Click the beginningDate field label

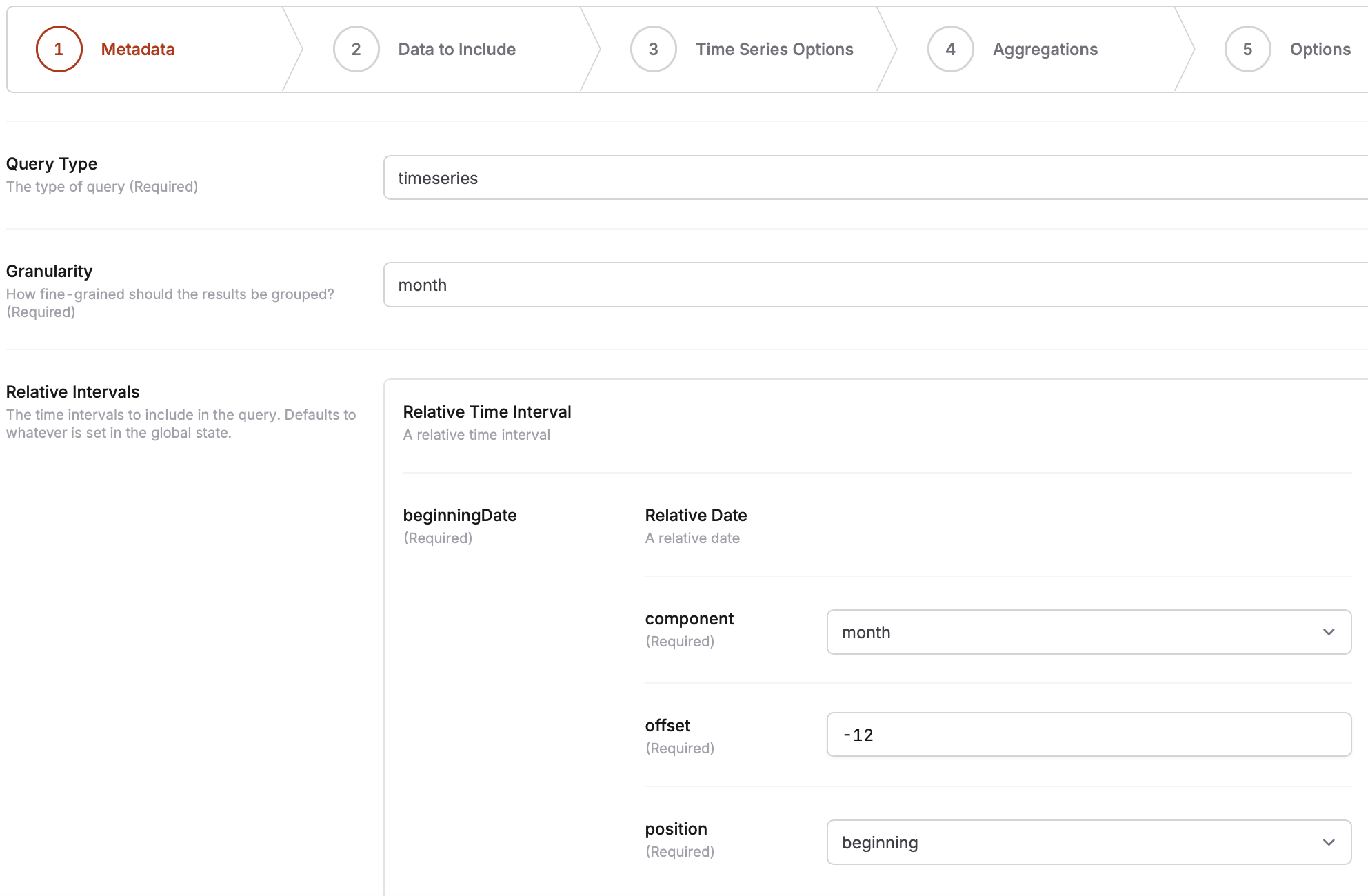(x=460, y=515)
